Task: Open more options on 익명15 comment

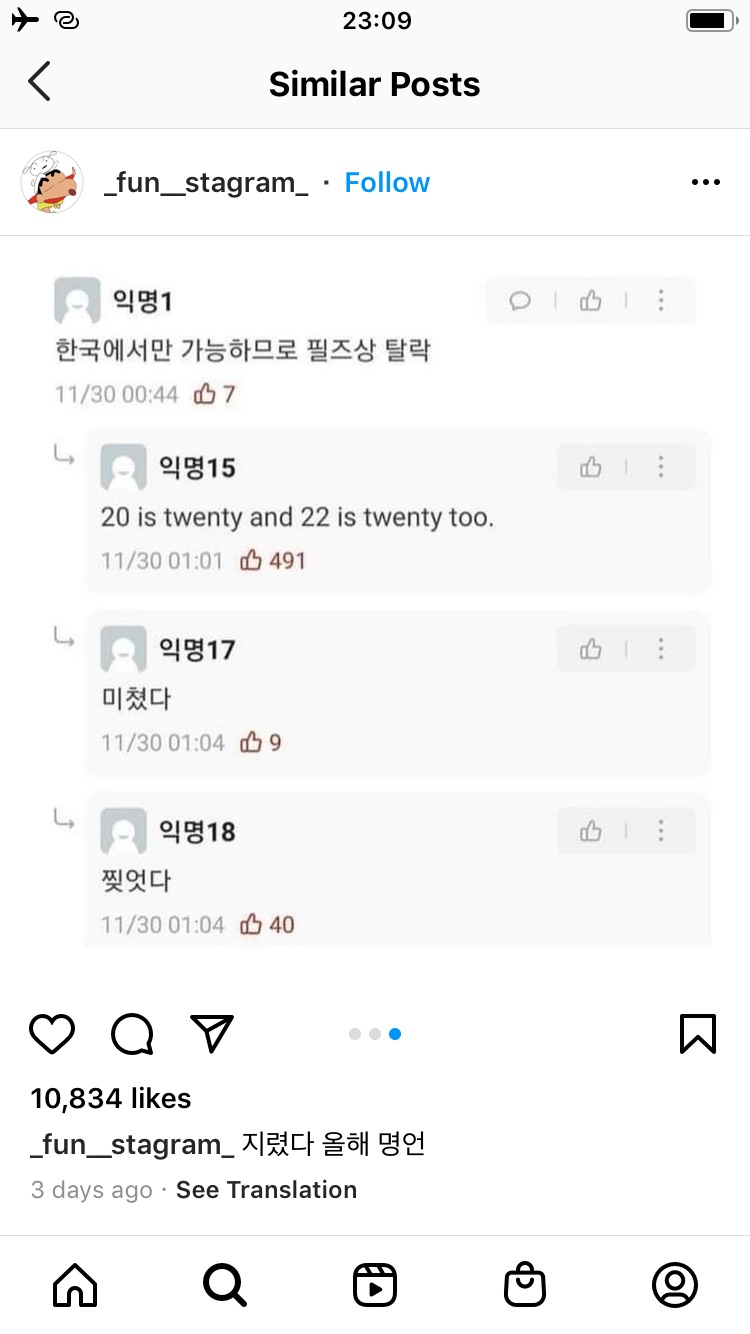Action: click(661, 467)
